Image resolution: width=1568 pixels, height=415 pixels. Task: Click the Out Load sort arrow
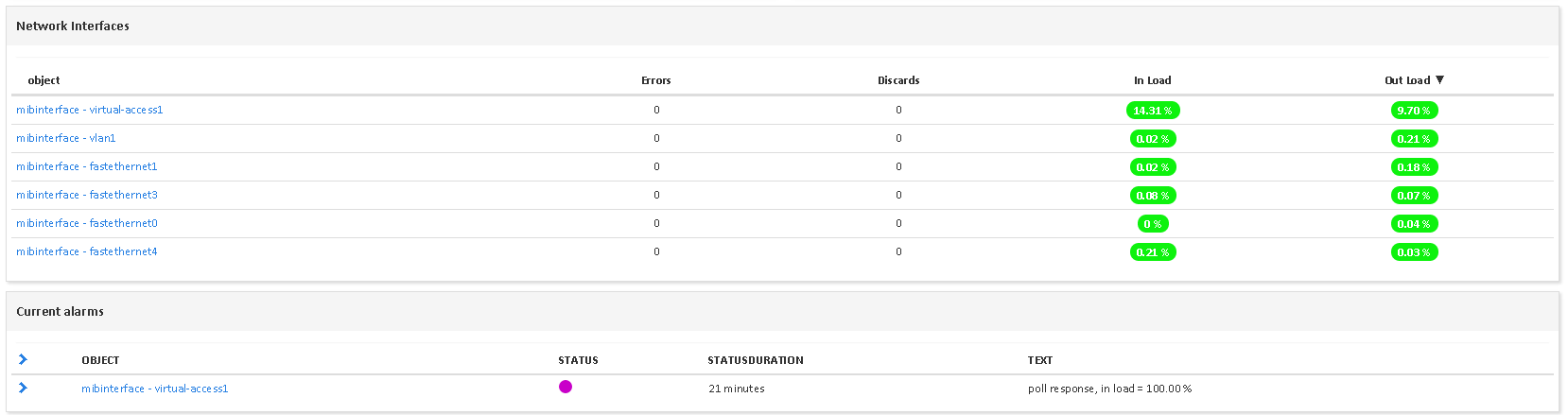(x=1439, y=80)
